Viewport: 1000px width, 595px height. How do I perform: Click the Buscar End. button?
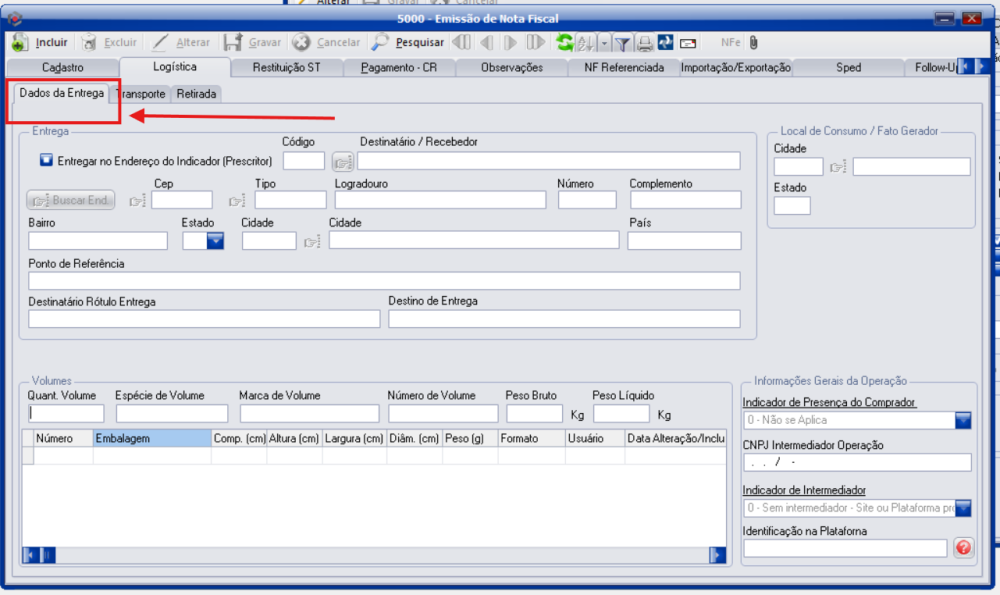tap(72, 200)
